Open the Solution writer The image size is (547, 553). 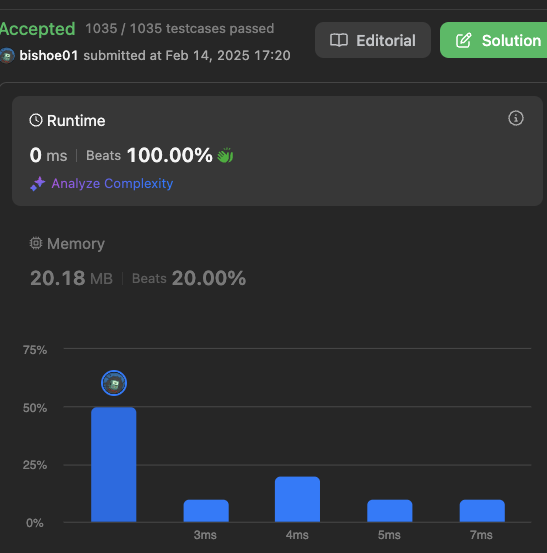494,40
